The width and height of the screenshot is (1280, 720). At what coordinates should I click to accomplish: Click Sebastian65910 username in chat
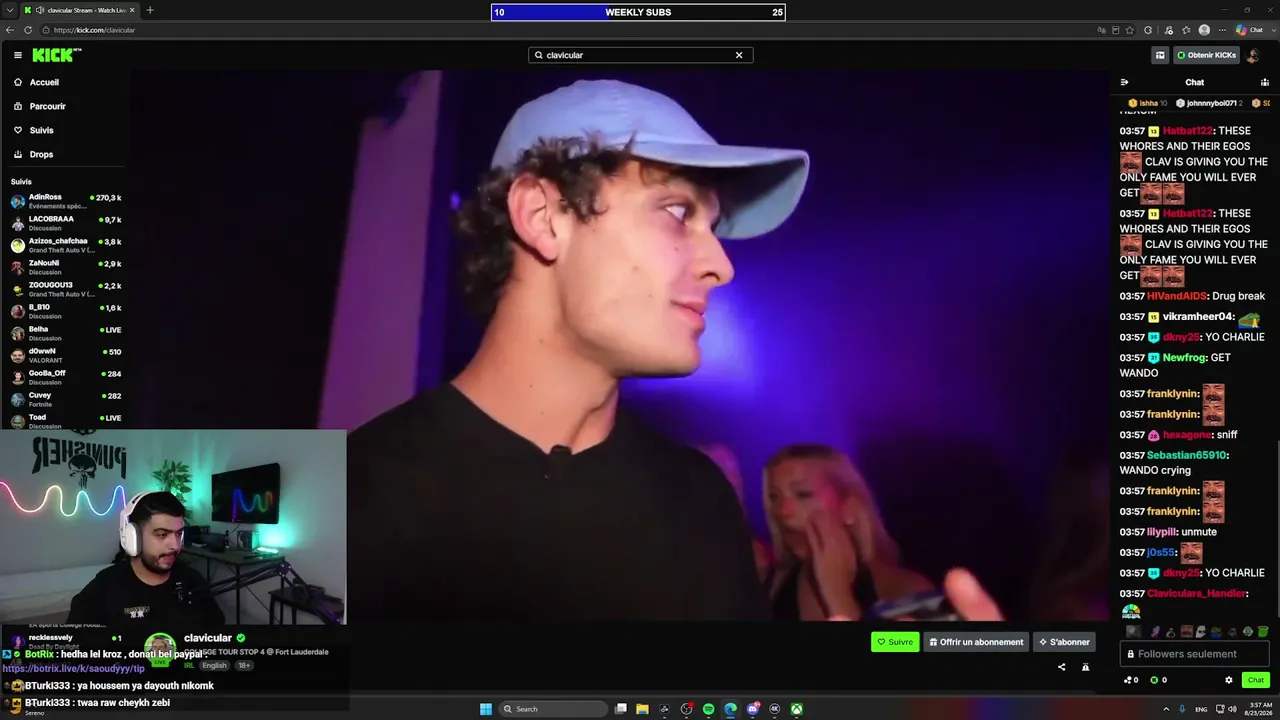point(1186,455)
